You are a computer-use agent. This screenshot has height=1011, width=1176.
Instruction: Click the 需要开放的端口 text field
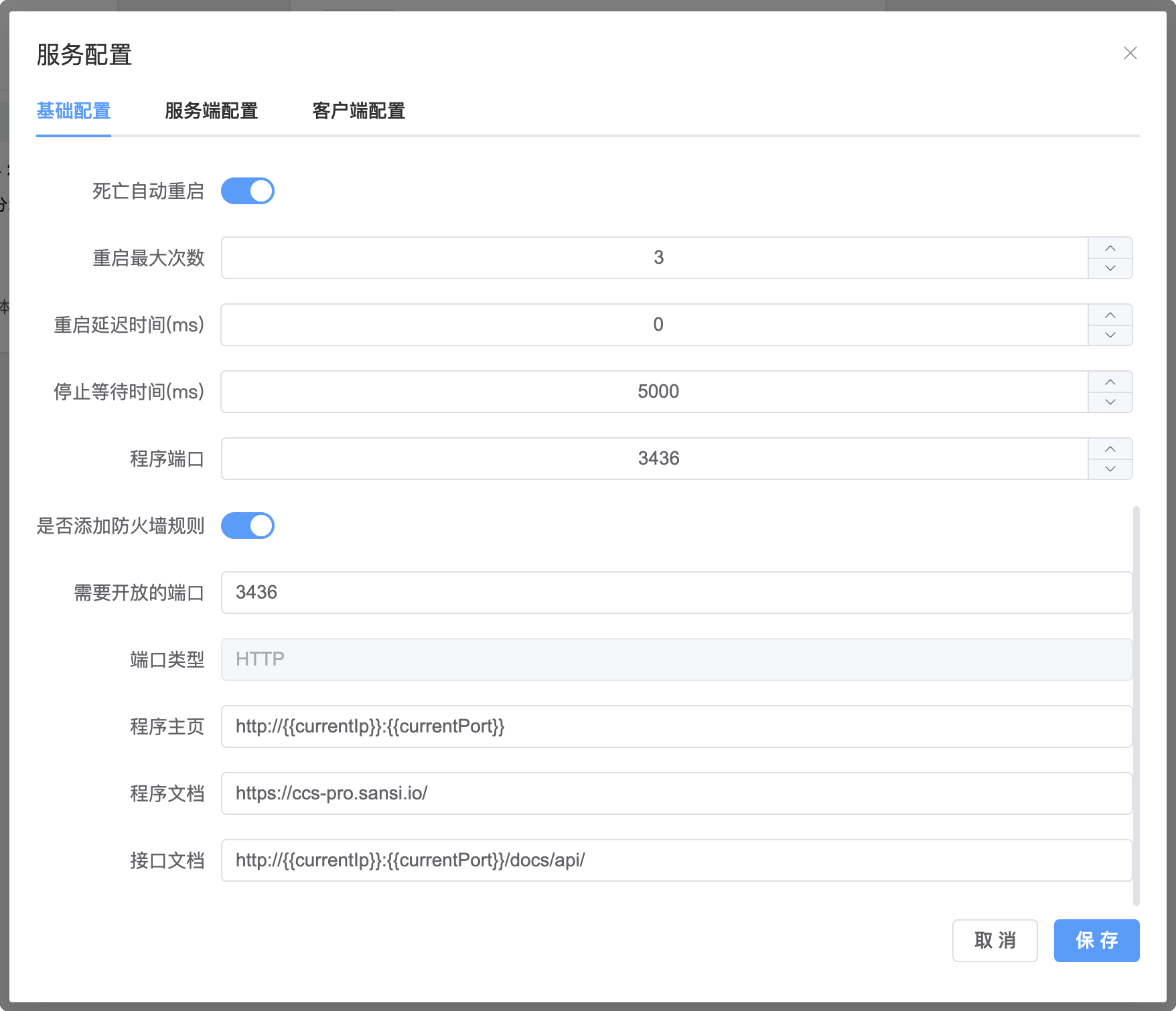(676, 593)
